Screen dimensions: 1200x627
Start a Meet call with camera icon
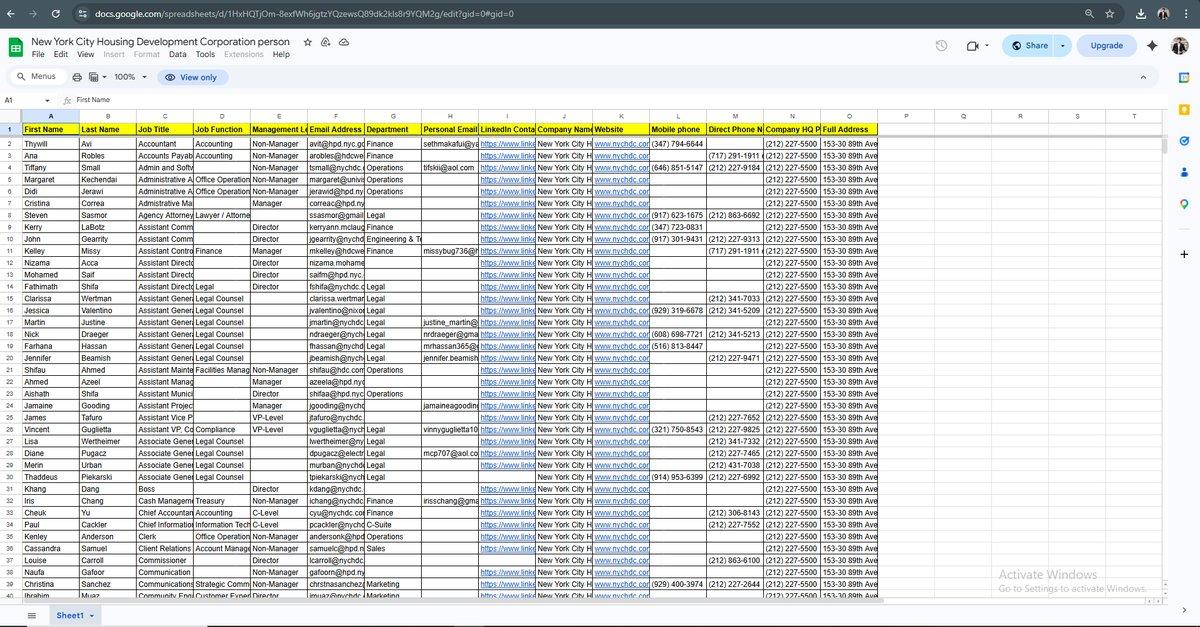pyautogui.click(x=972, y=46)
